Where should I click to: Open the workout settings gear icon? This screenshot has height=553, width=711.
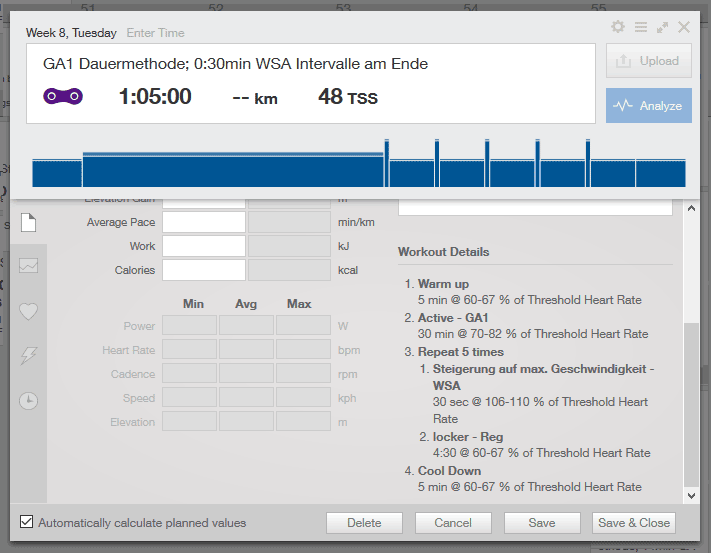tap(618, 28)
